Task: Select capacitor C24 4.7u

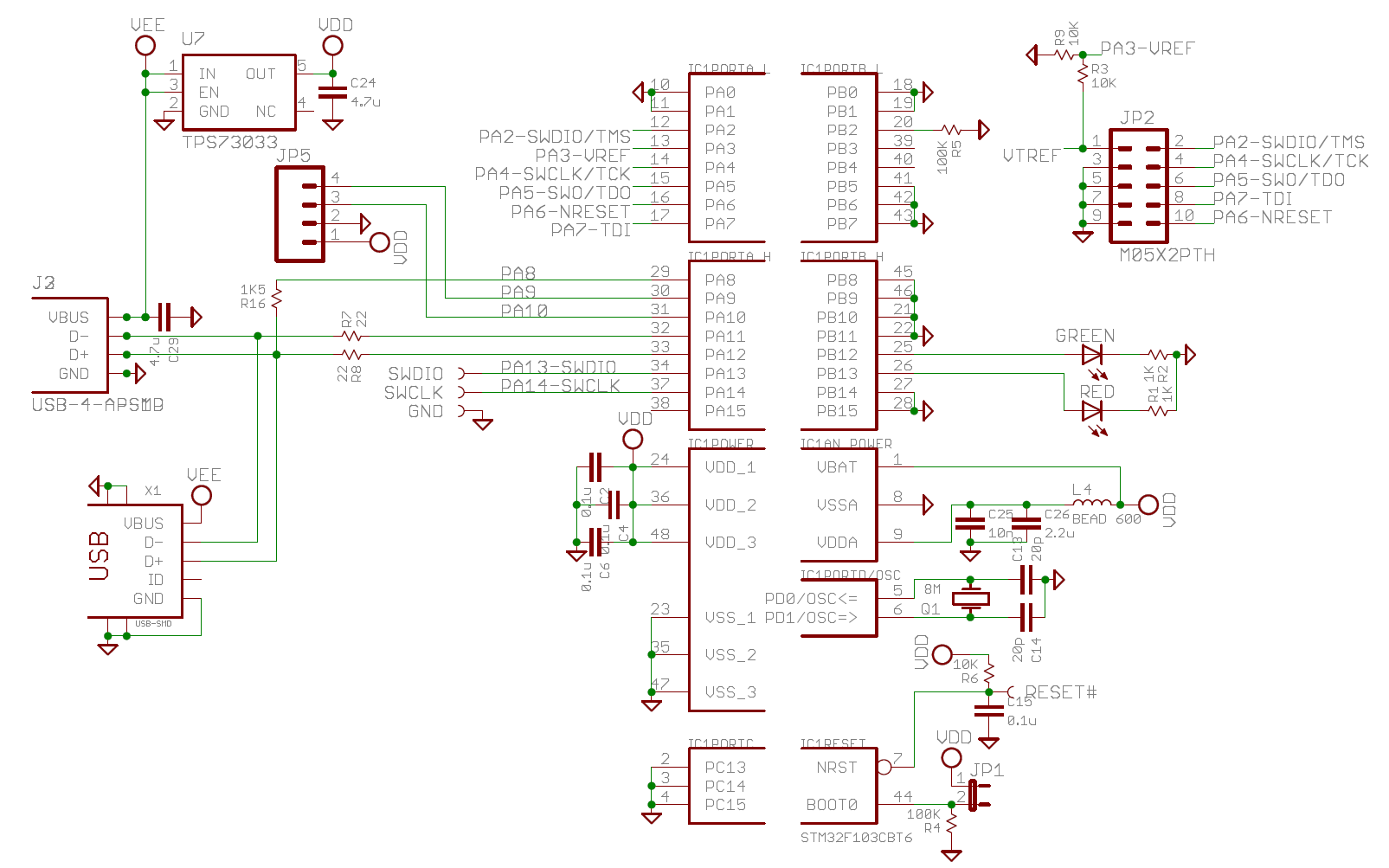Action: [x=332, y=92]
